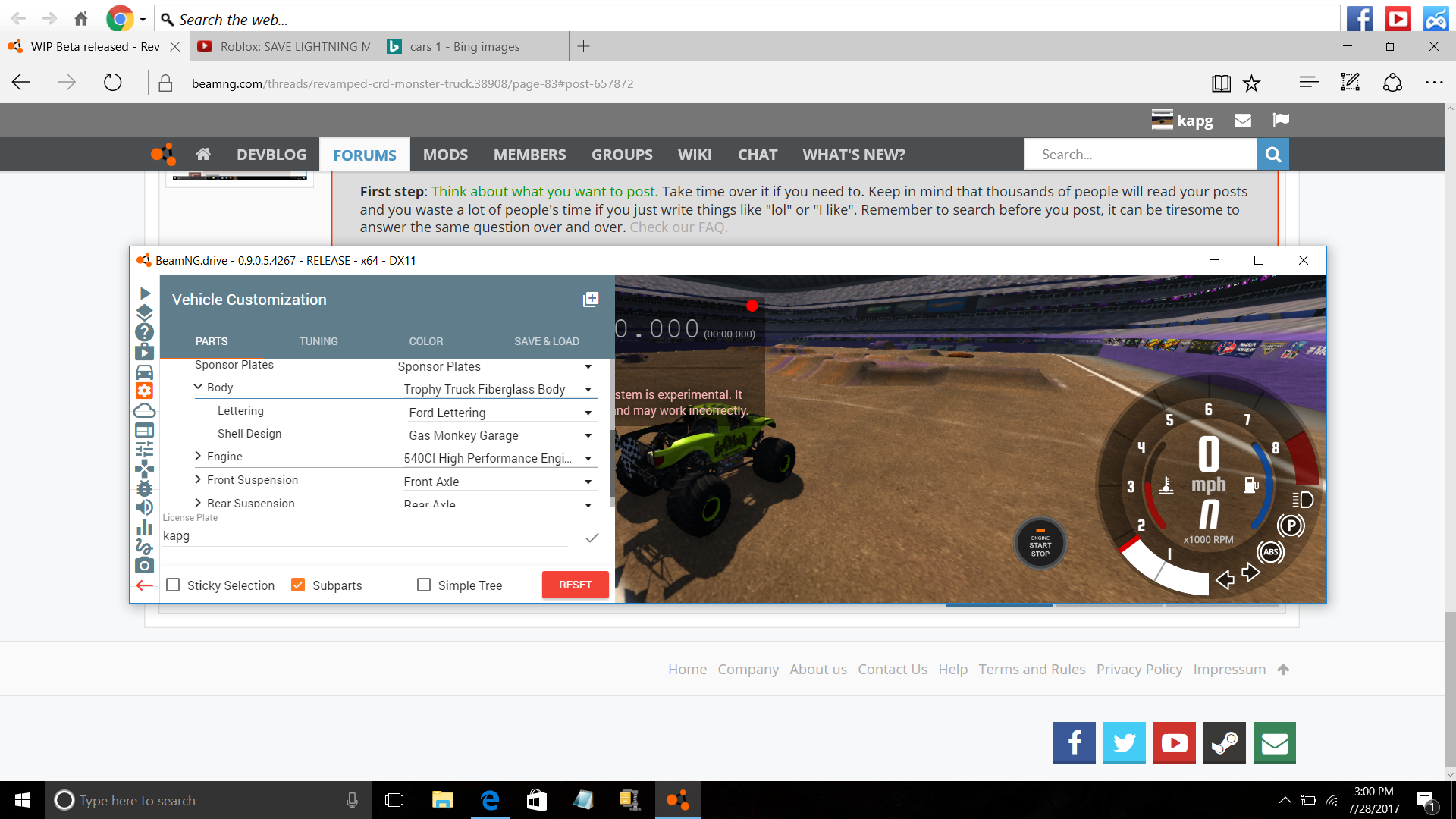Screen dimensions: 1456x819
Task: Toggle the ABS indicator on gauge
Action: 1271,552
